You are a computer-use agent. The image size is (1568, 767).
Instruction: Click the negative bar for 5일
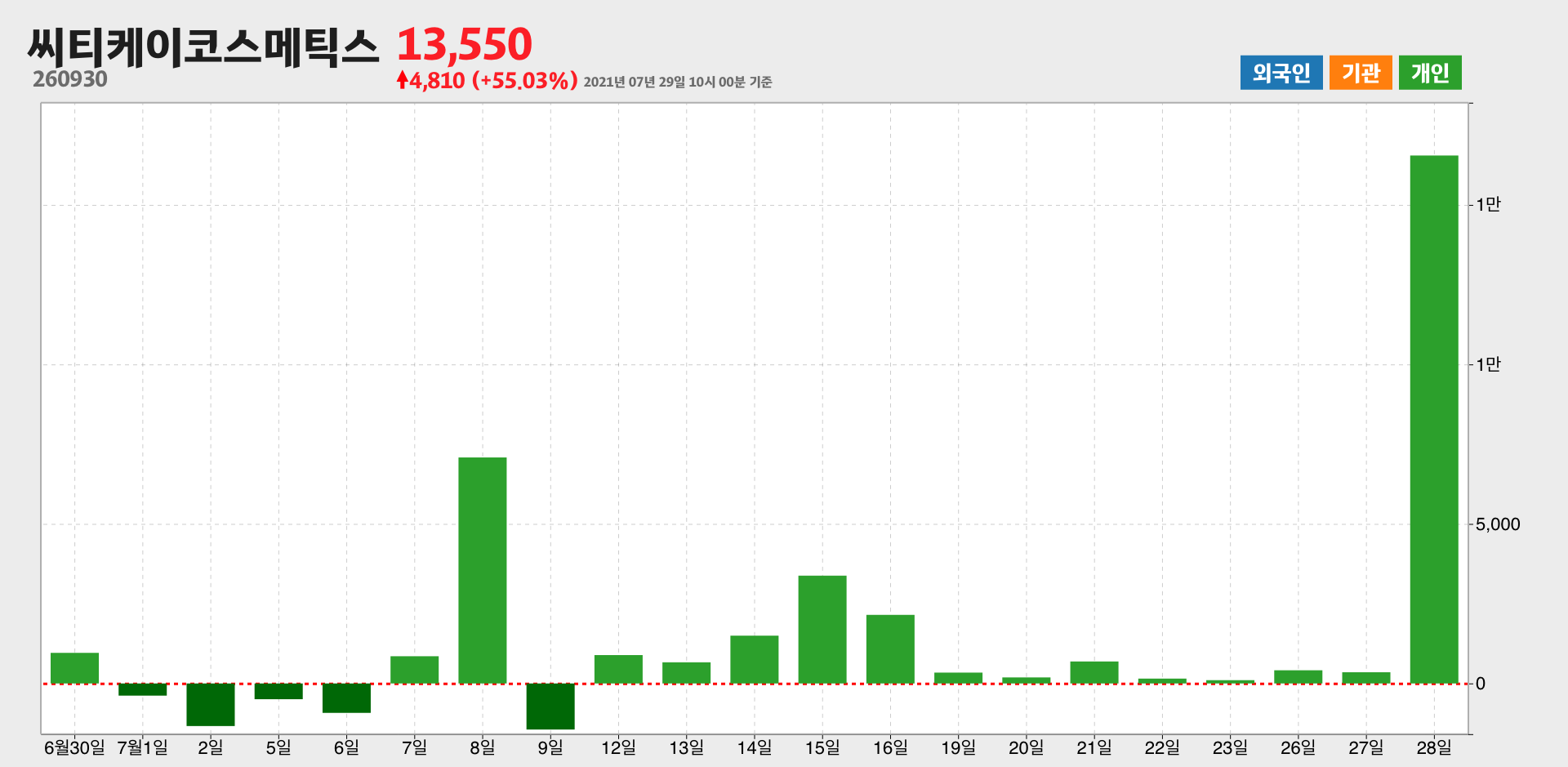(278, 692)
